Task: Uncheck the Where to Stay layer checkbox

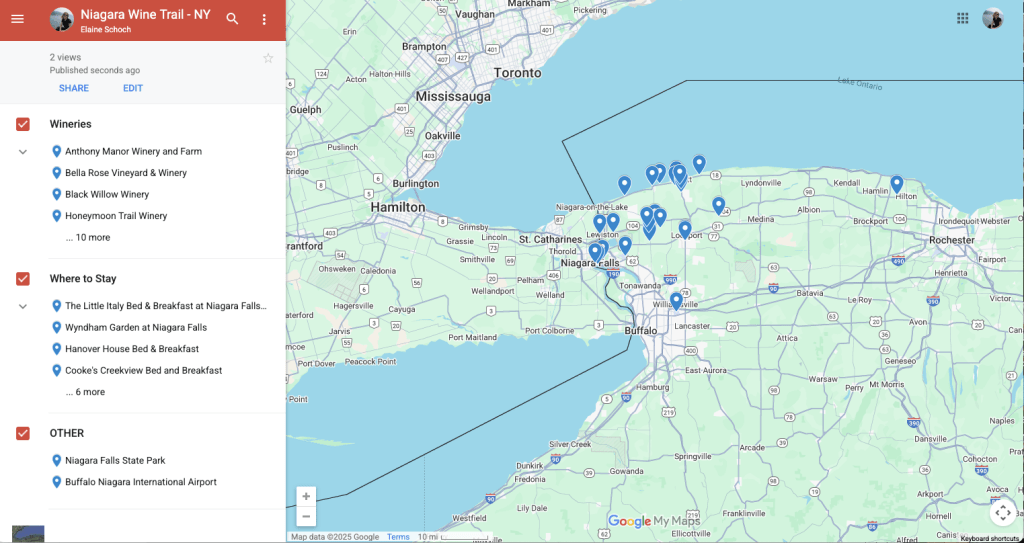Action: [x=23, y=279]
